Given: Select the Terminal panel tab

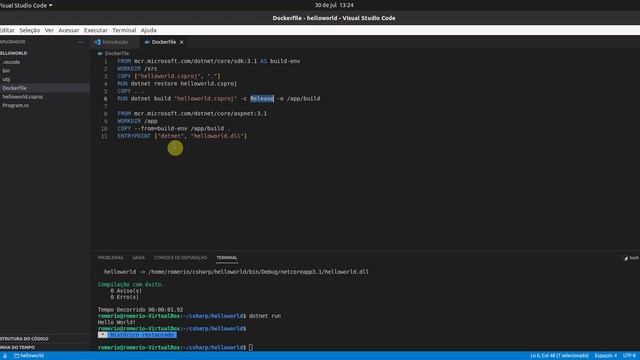Looking at the screenshot, I should pos(227,258).
